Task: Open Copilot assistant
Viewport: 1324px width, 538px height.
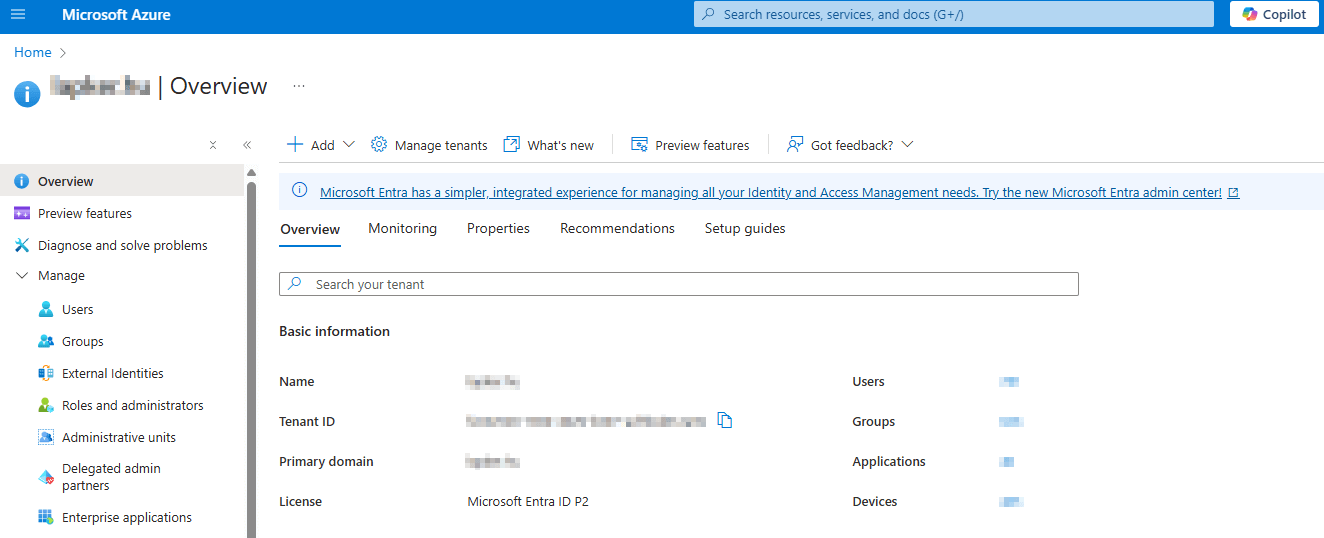Action: pos(1274,14)
